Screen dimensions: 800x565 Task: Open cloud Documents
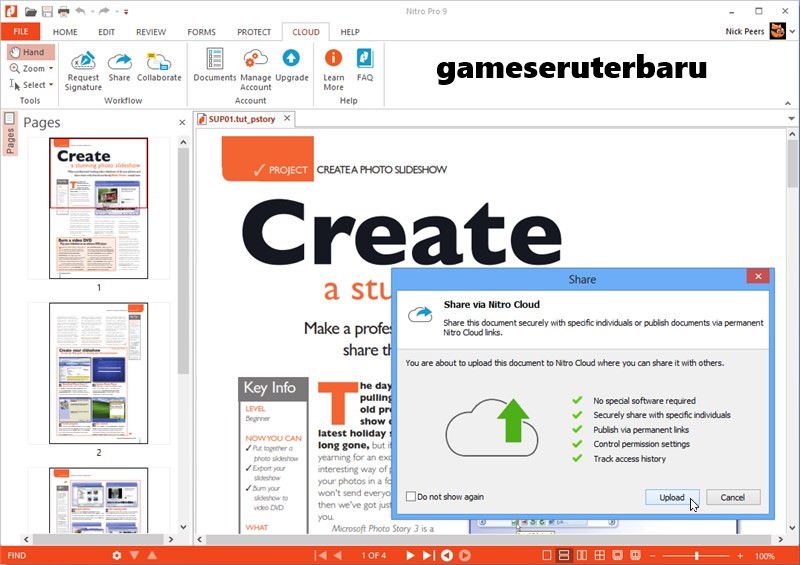[x=214, y=65]
